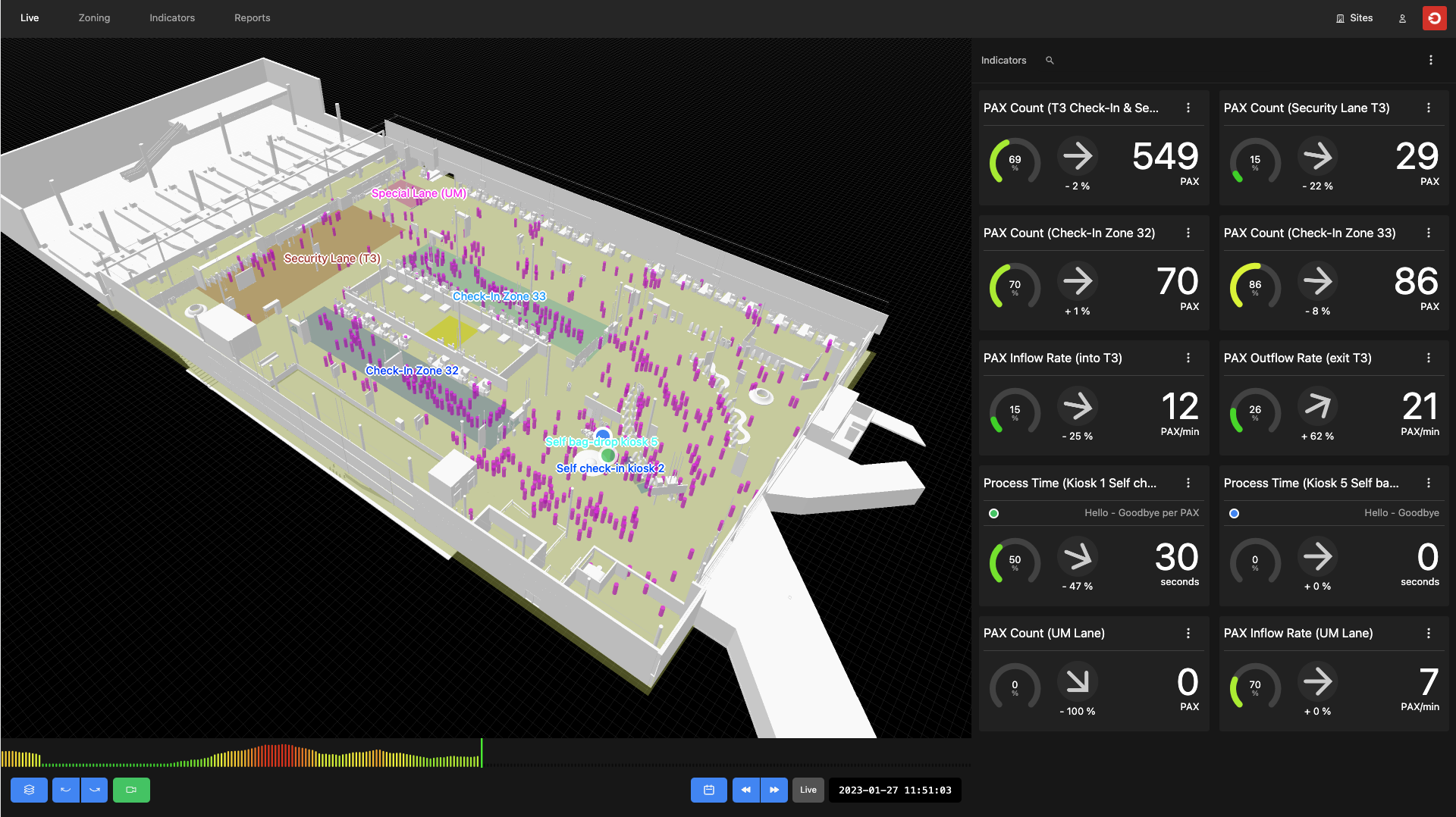The width and height of the screenshot is (1456, 817).
Task: Click the rotate view right button
Action: click(x=95, y=790)
